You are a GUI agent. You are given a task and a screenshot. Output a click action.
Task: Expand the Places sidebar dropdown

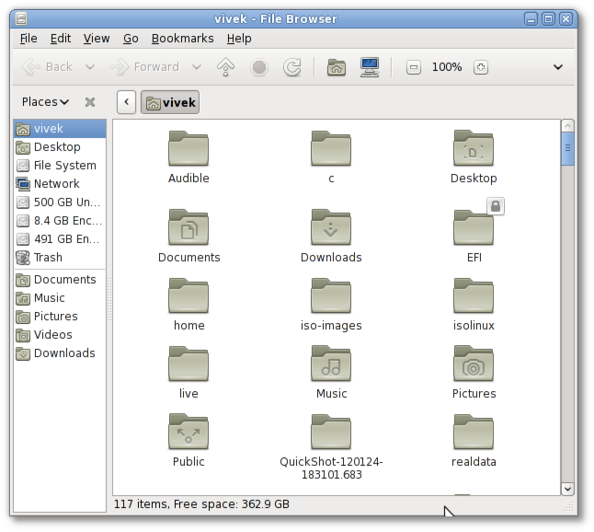[x=45, y=102]
